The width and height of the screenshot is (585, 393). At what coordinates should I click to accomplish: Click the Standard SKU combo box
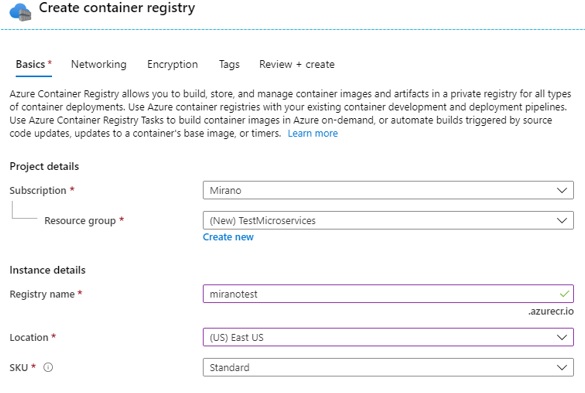point(388,368)
